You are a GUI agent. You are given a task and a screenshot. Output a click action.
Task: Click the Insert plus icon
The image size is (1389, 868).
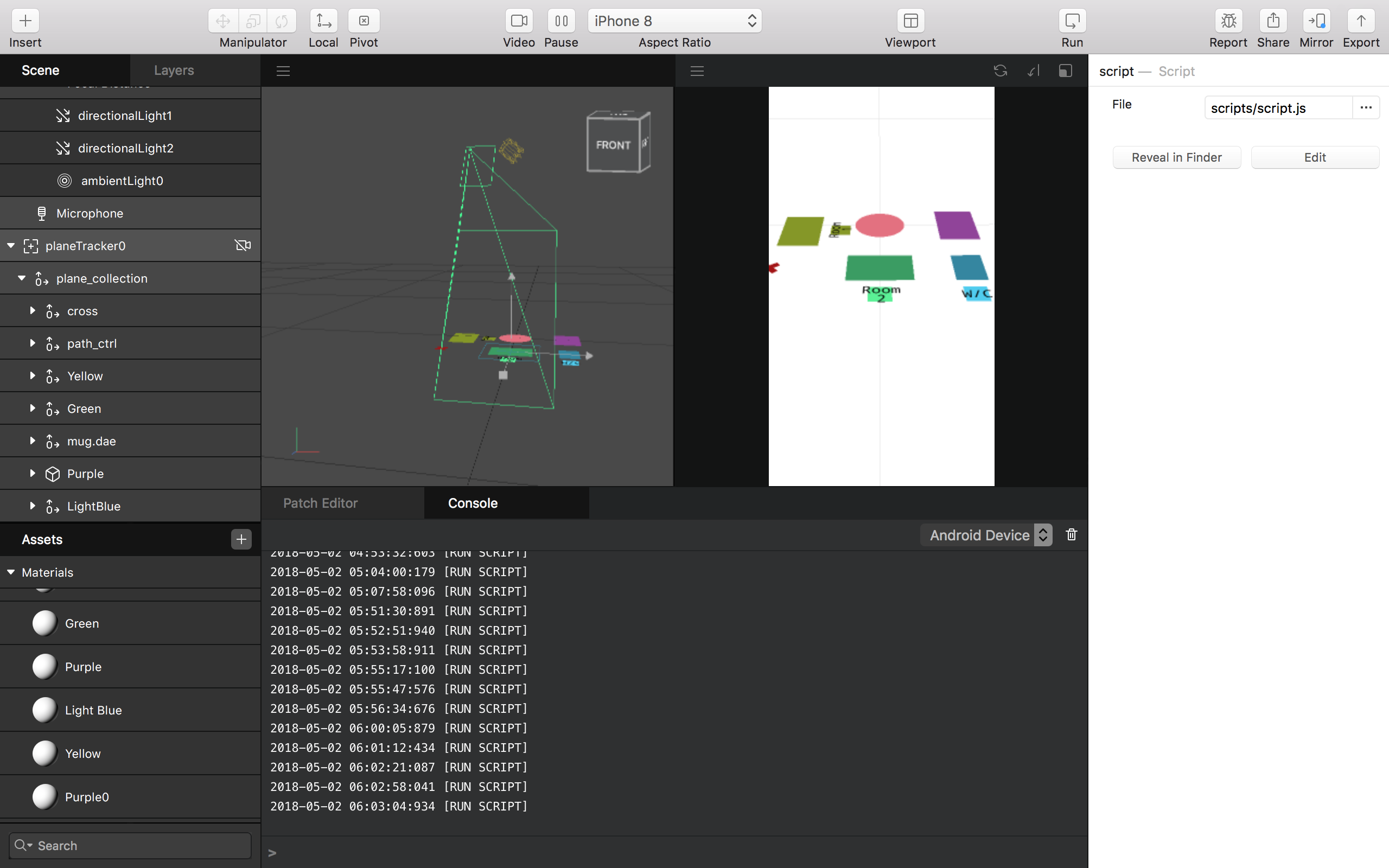pyautogui.click(x=26, y=21)
